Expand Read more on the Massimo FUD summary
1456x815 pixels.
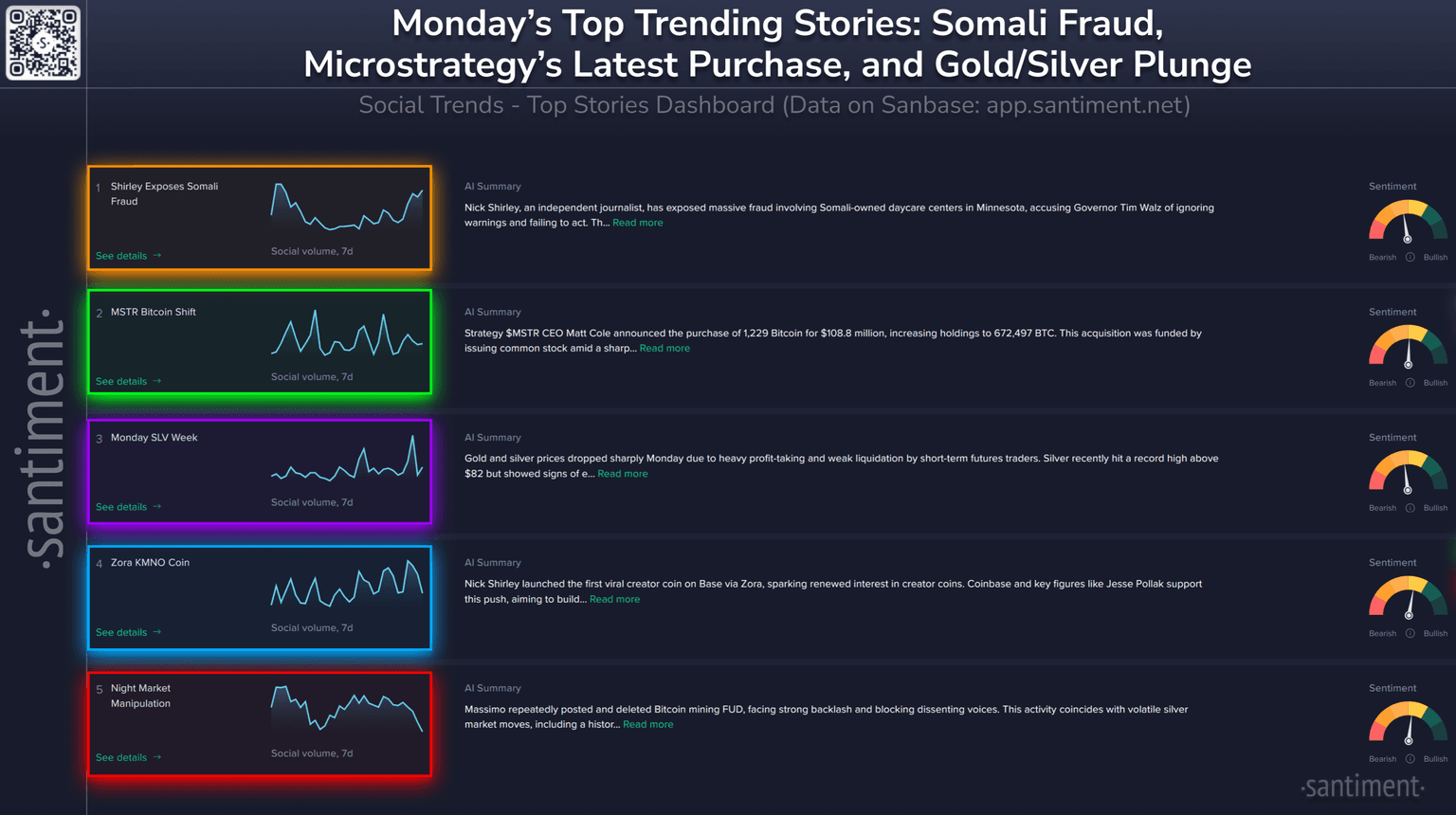(647, 724)
